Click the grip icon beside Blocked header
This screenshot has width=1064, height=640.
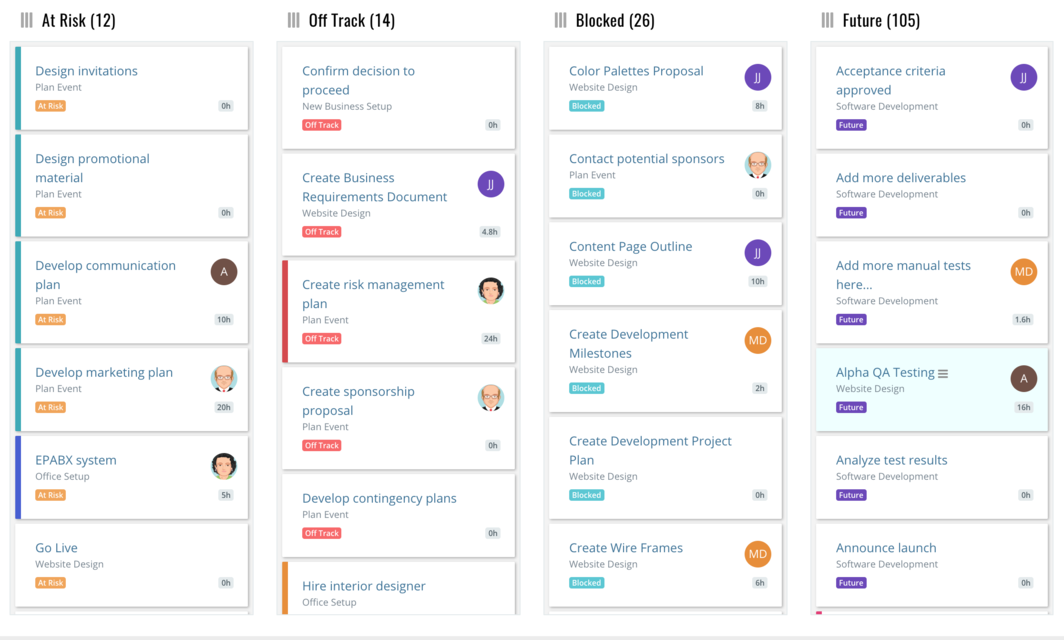point(559,19)
